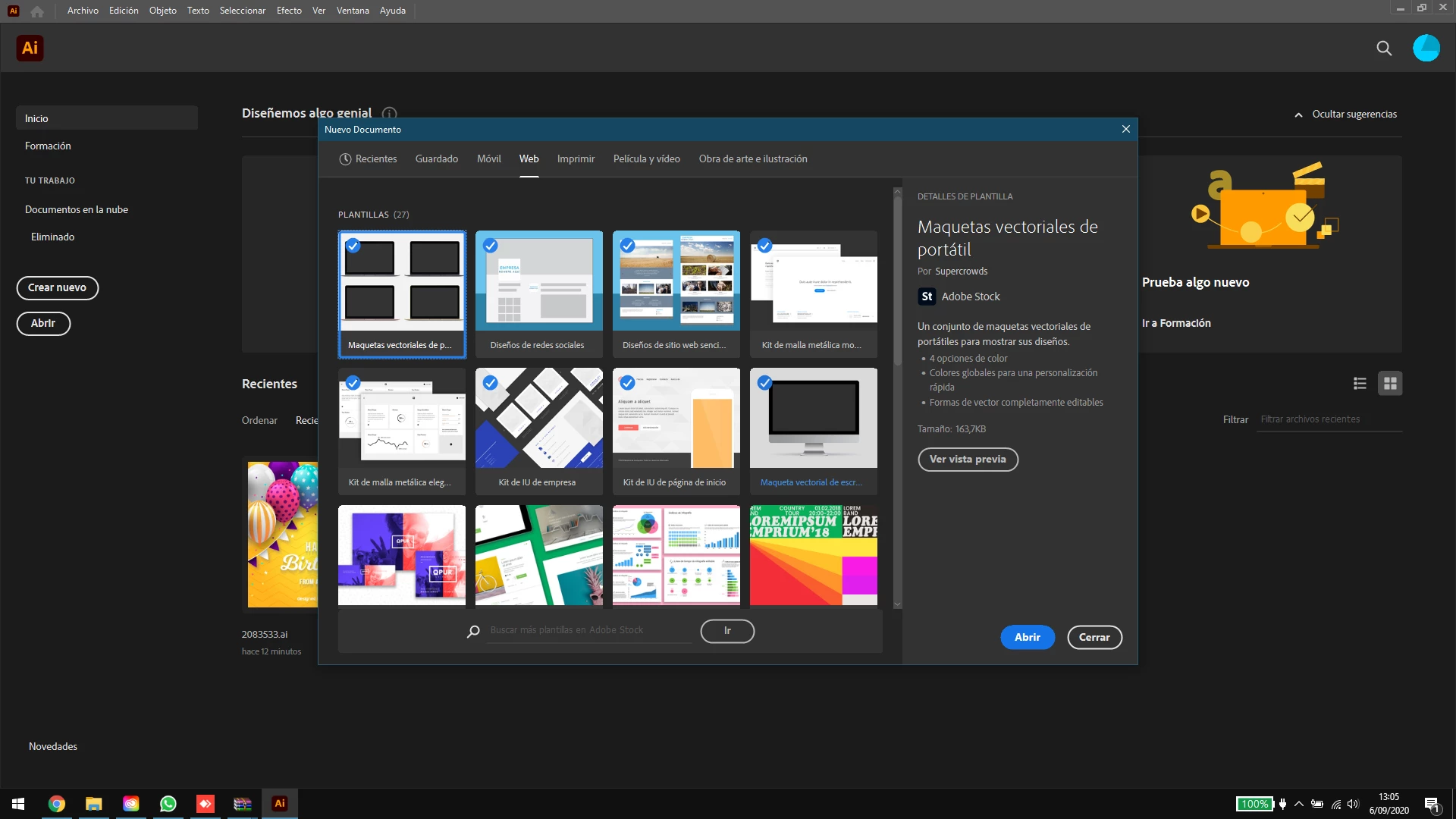1456x819 pixels.
Task: Click the Adobe Stock template search field
Action: 588,631
